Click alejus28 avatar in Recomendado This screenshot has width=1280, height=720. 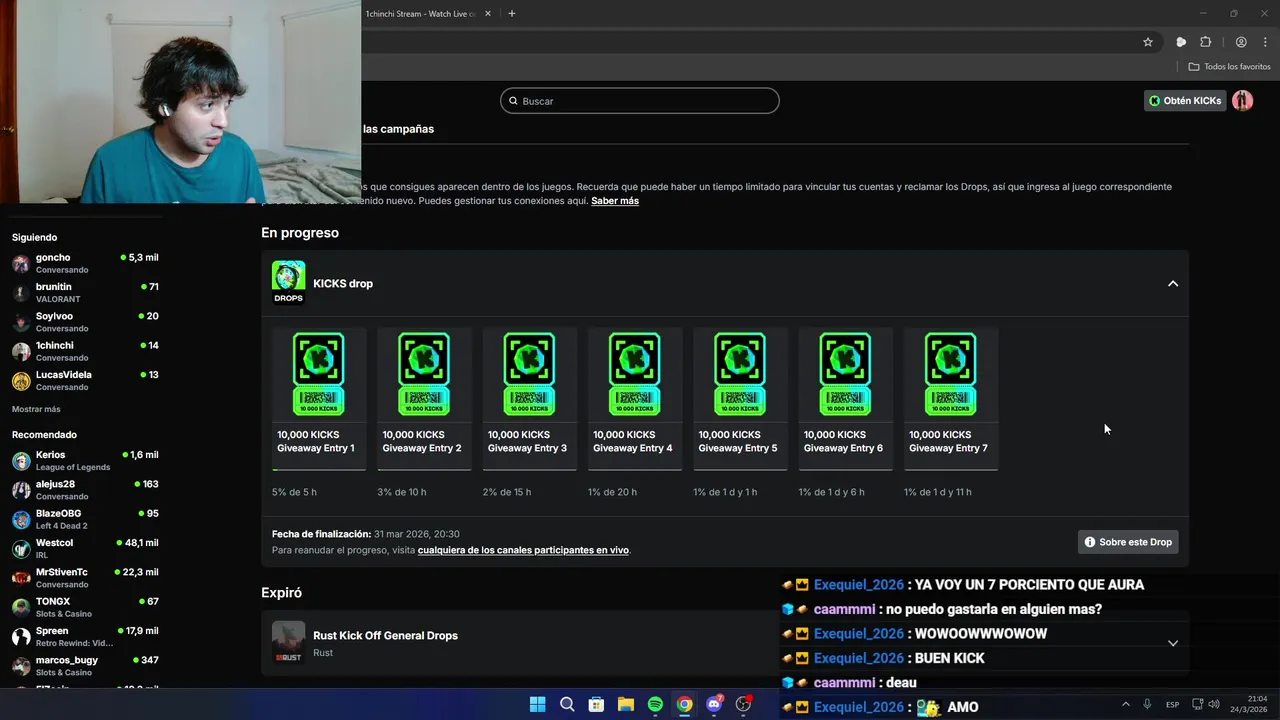[21, 490]
